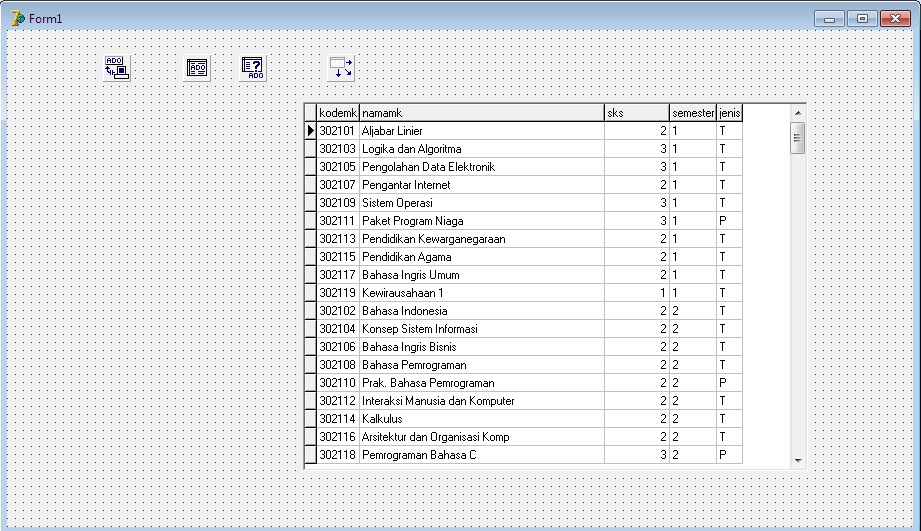Click the Bahasa Ingris Bisnis cell
Image resolution: width=921 pixels, height=531 pixels.
tap(482, 347)
